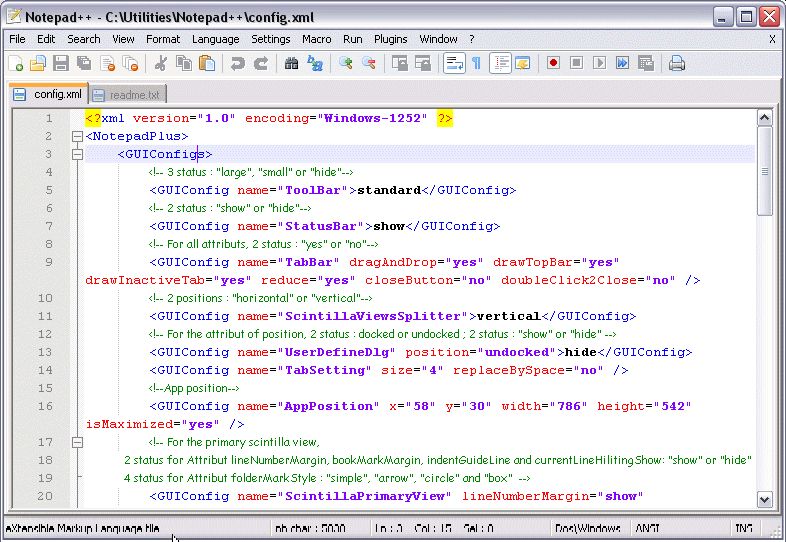Open the Language menu
This screenshot has height=542, width=786.
coord(216,39)
